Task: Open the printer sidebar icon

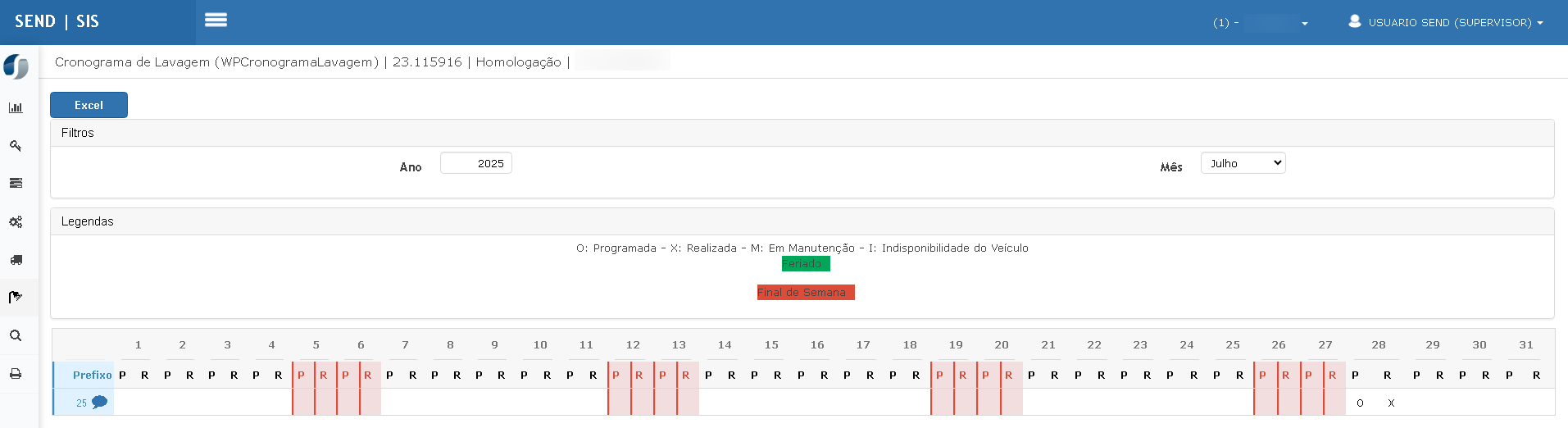Action: click(16, 374)
